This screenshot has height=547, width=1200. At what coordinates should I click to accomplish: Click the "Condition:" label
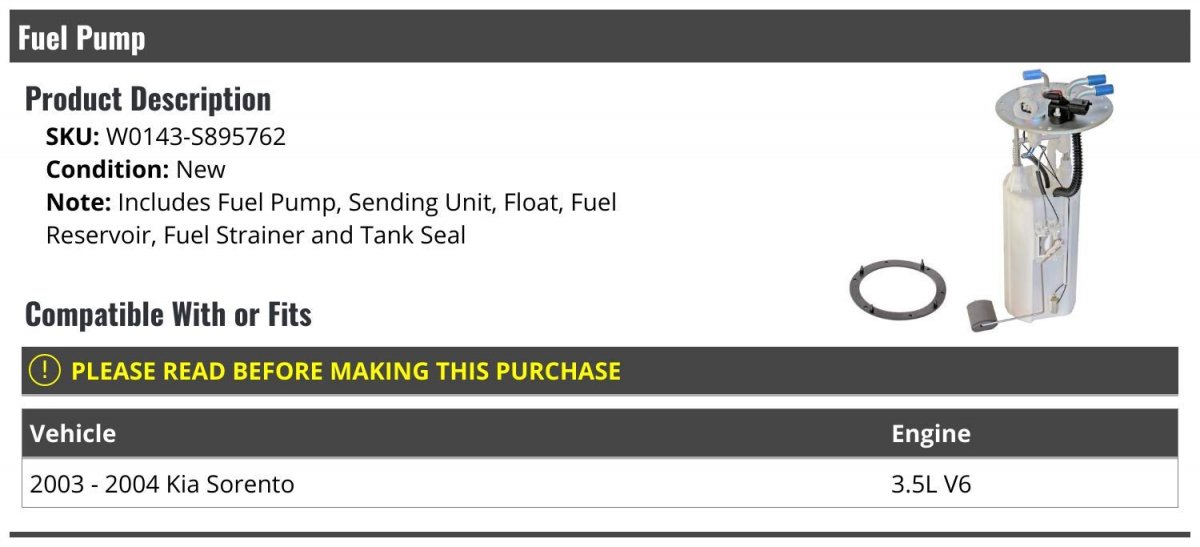coord(107,170)
